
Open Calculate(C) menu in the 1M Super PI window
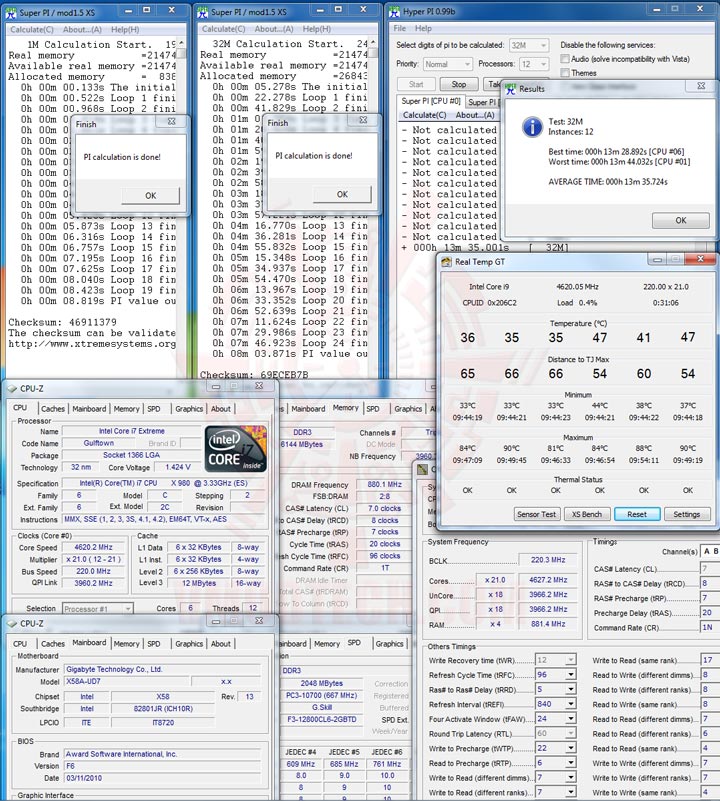pos(32,30)
